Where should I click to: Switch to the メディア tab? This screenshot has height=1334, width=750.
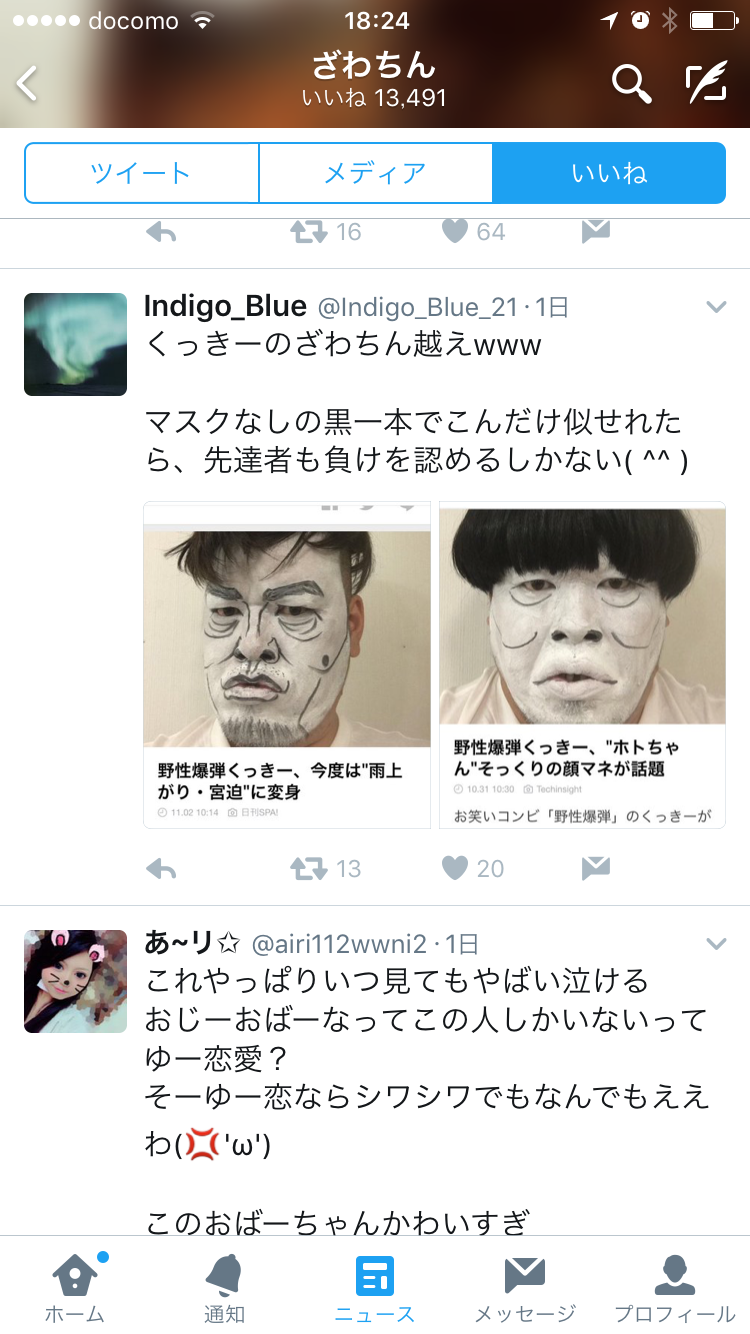click(375, 173)
